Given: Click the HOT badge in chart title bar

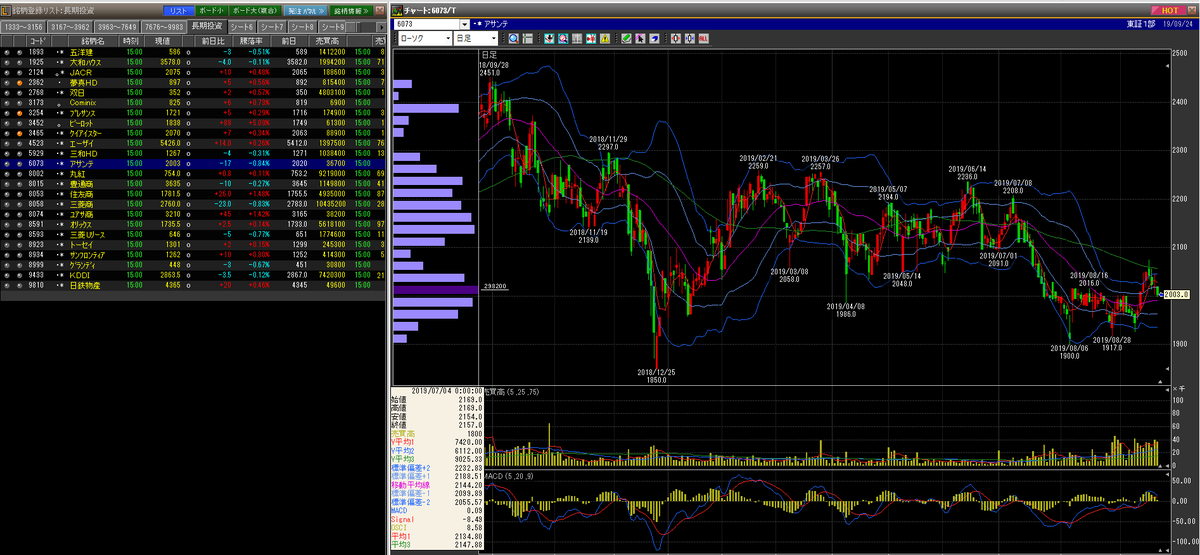Looking at the screenshot, I should tap(1171, 9).
